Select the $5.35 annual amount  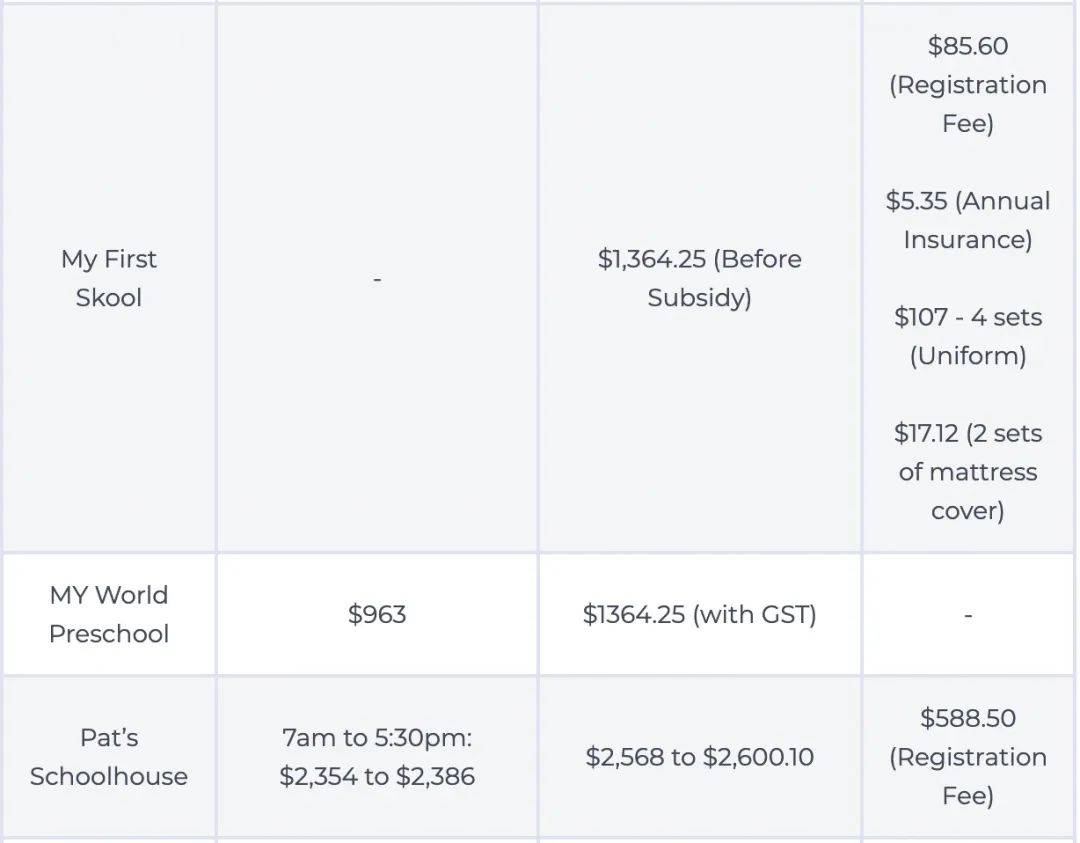pos(916,201)
